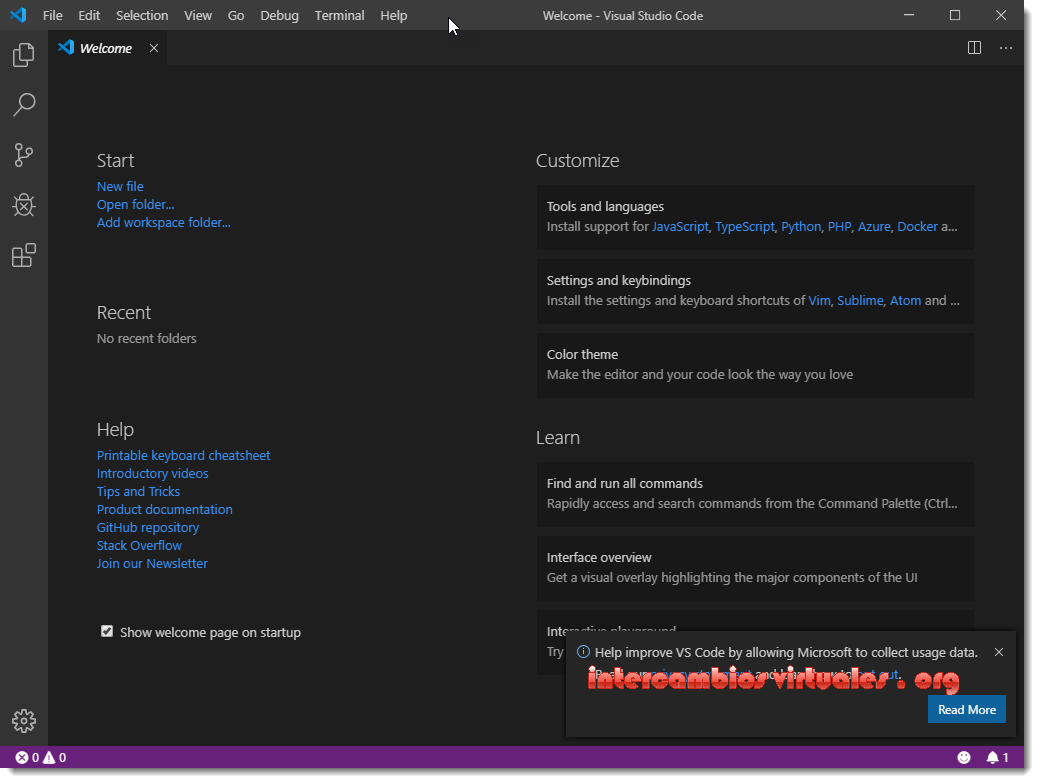Open the Extensions view in activity bar
This screenshot has width=1039, height=783.
[x=24, y=256]
